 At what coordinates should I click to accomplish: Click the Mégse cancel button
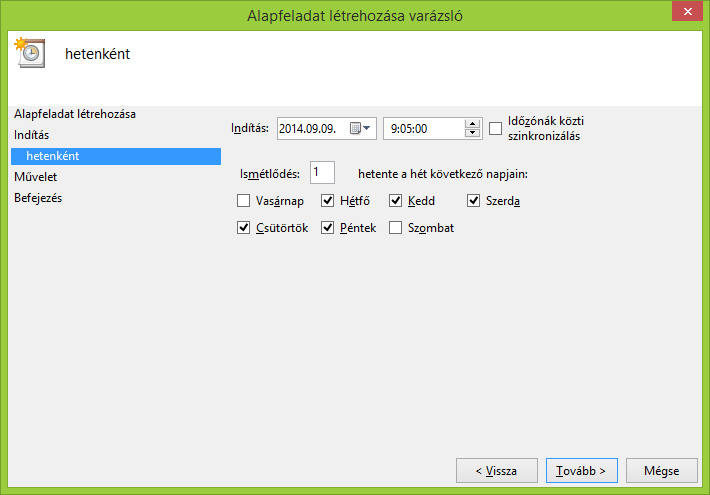pyautogui.click(x=661, y=470)
